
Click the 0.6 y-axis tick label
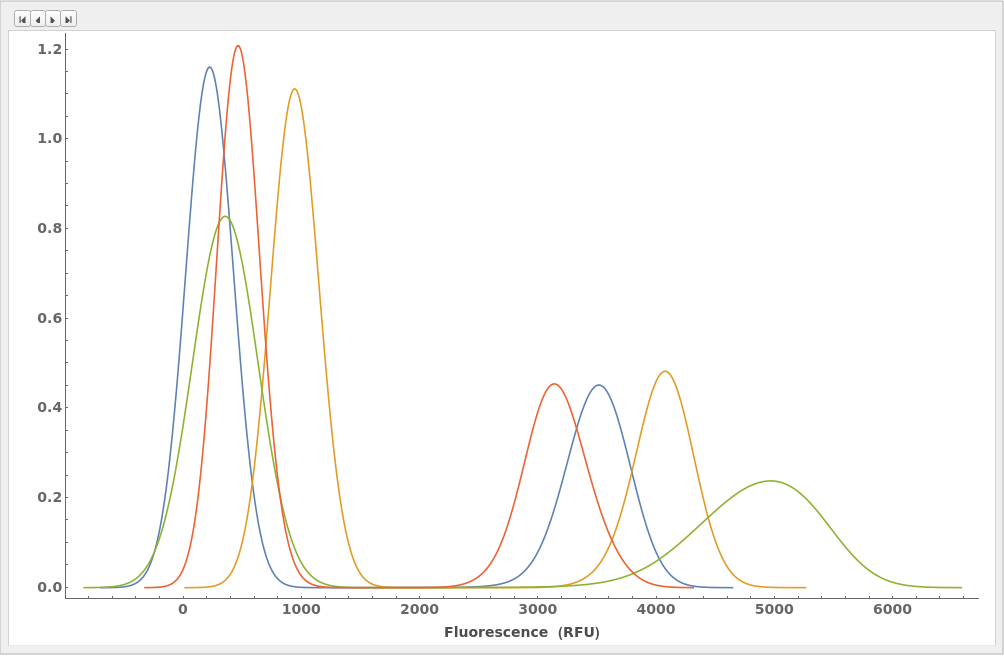pyautogui.click(x=49, y=318)
